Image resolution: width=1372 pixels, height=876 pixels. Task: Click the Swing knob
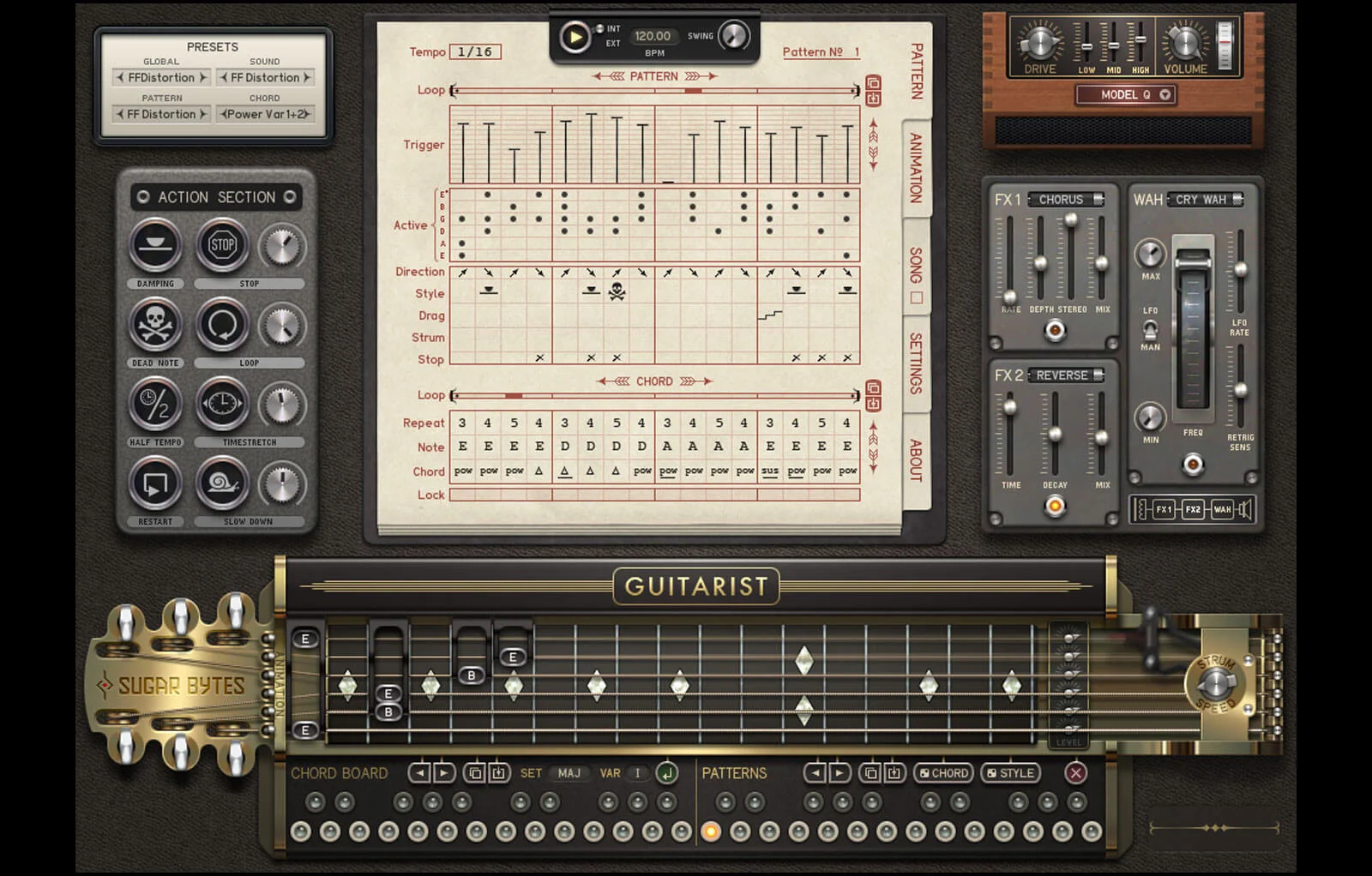tap(733, 36)
